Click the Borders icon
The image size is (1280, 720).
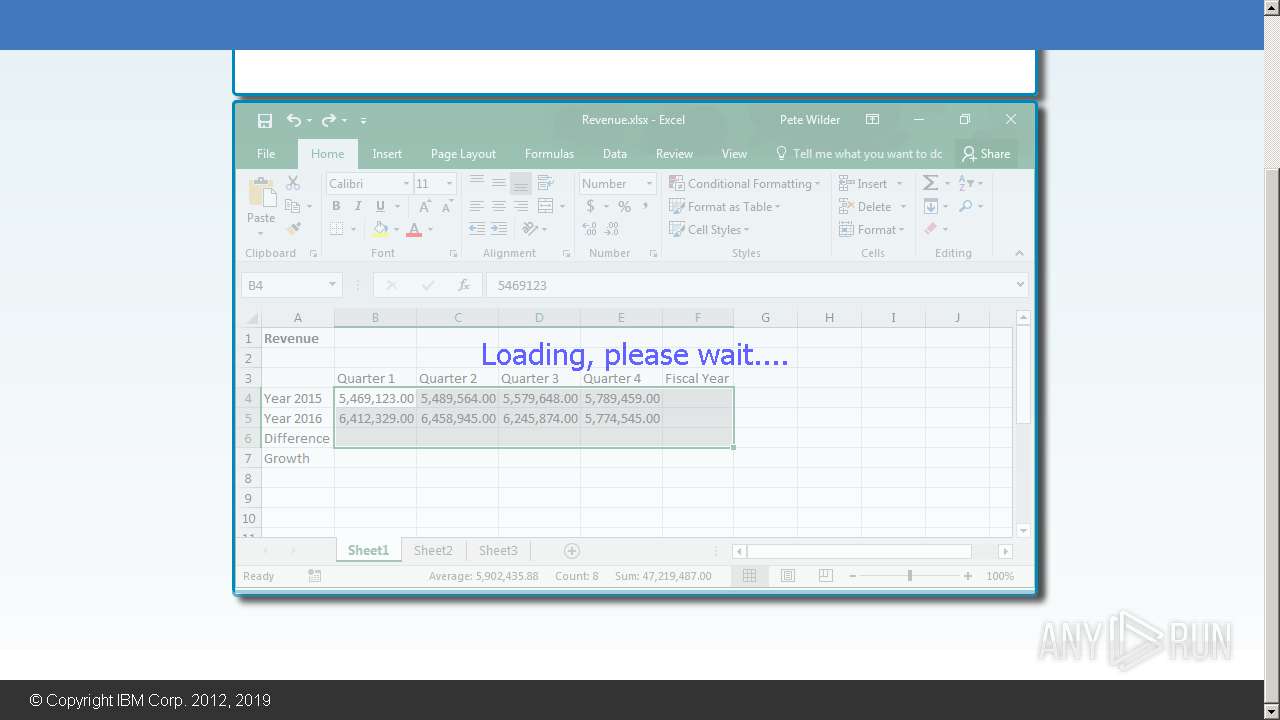[337, 229]
